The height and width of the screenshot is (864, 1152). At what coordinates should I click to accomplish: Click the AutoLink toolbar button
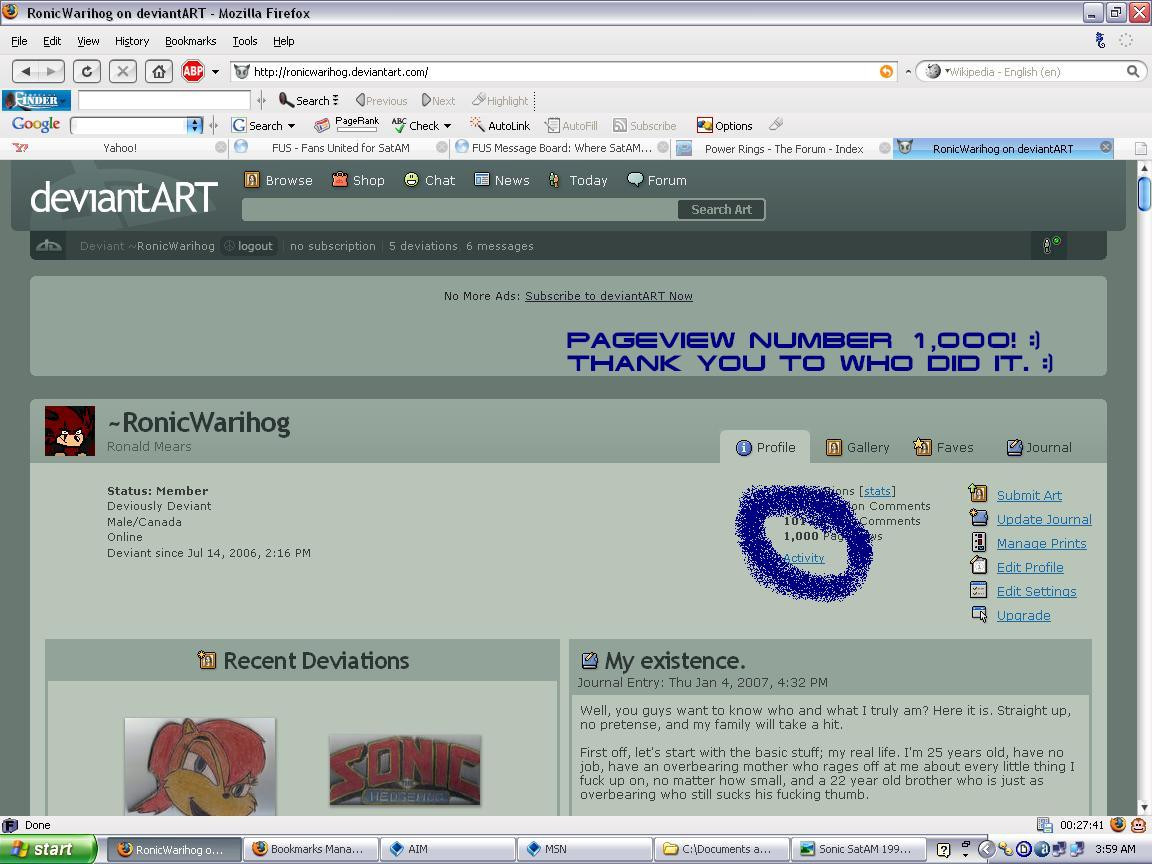(x=500, y=126)
